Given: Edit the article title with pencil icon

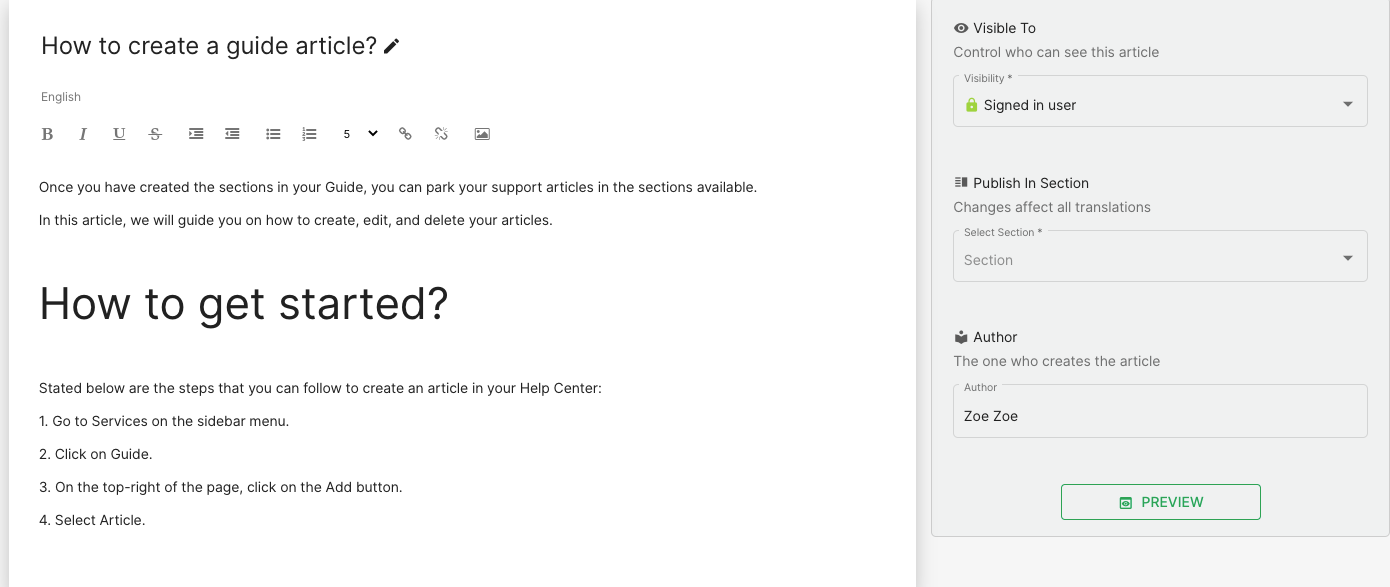Looking at the screenshot, I should click(x=392, y=46).
